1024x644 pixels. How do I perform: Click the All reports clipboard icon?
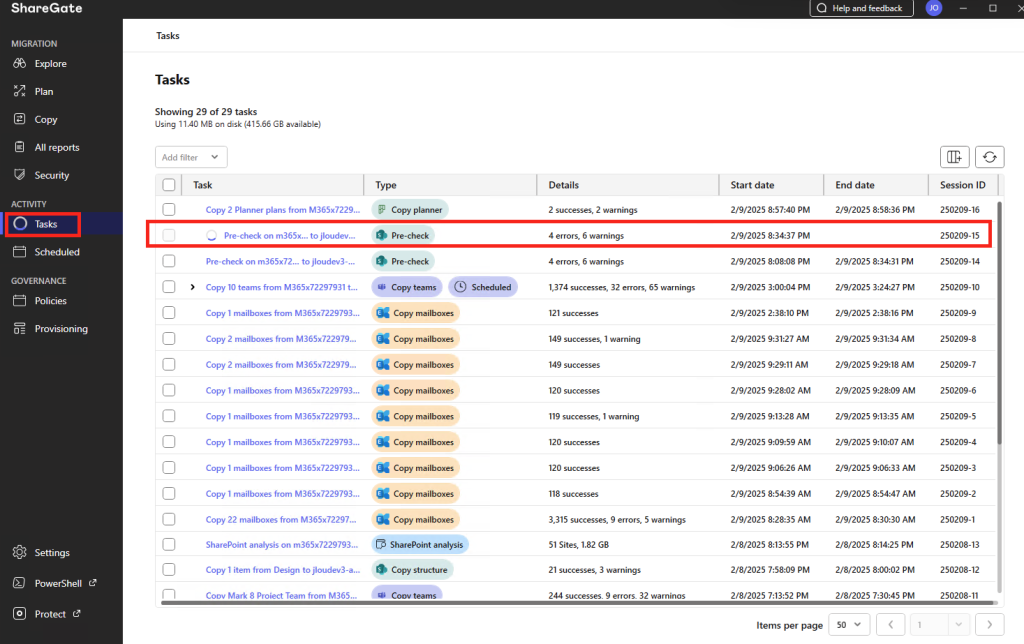click(x=20, y=147)
